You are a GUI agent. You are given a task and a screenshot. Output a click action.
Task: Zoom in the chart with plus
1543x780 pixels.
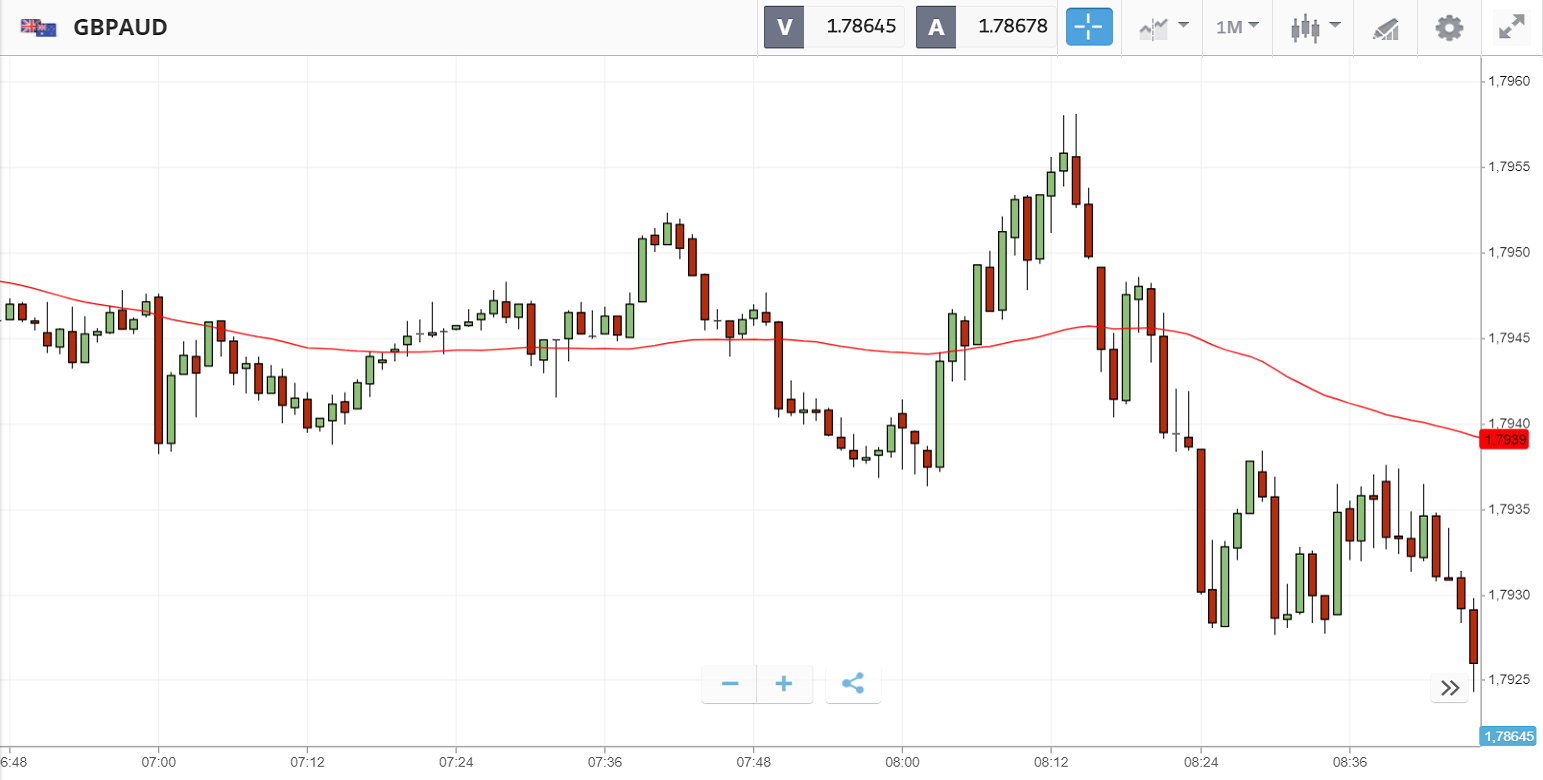tap(785, 684)
